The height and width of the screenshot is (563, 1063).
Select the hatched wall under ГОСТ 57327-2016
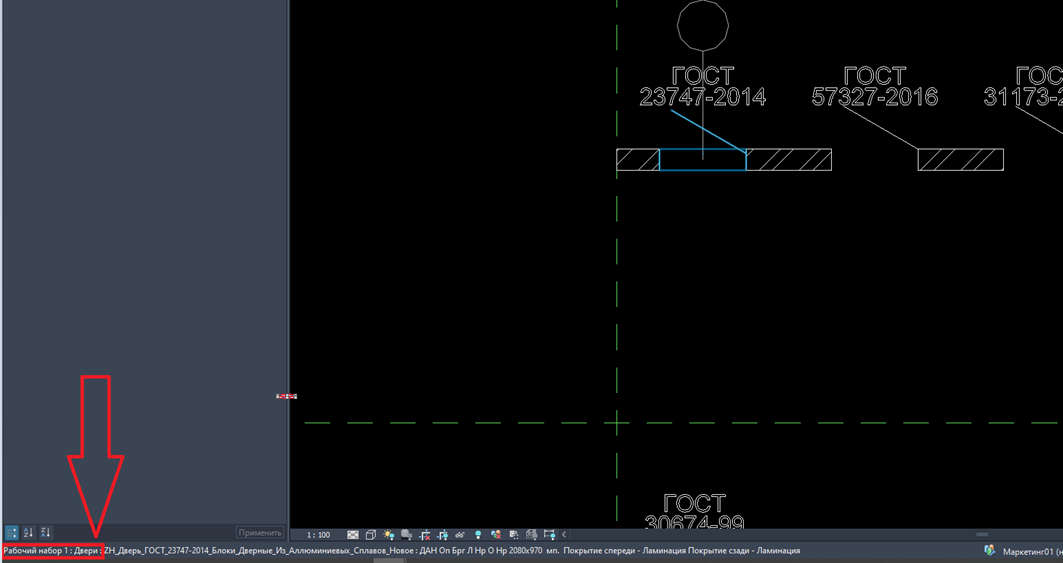click(961, 159)
